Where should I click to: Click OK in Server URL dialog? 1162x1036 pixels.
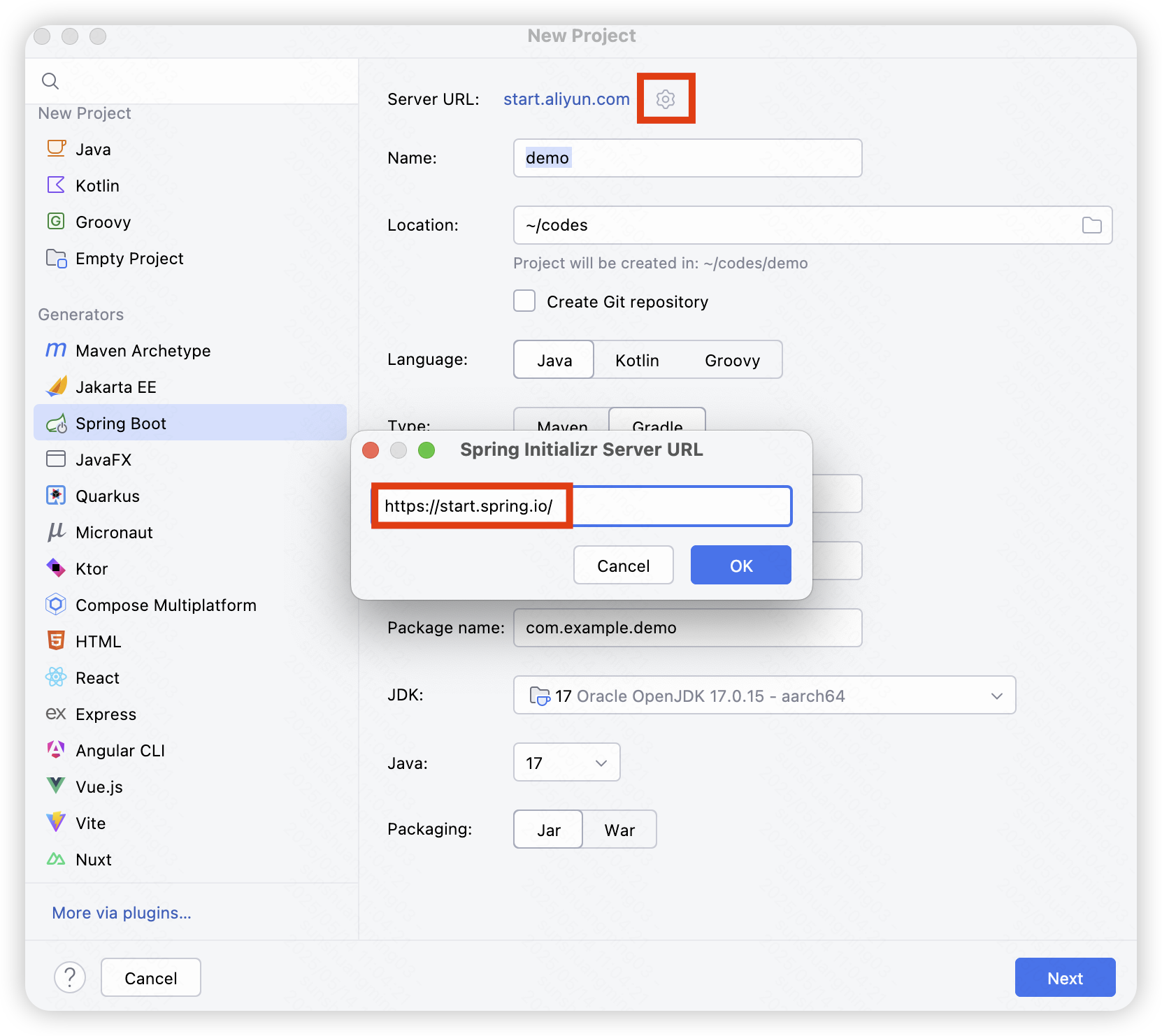pos(740,565)
